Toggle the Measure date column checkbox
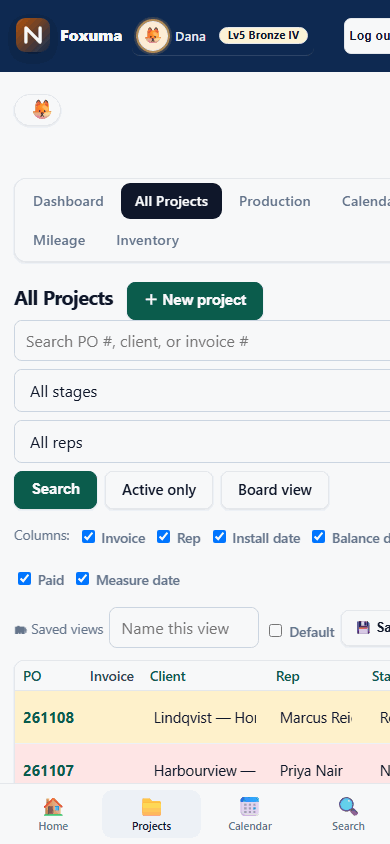 click(x=82, y=579)
